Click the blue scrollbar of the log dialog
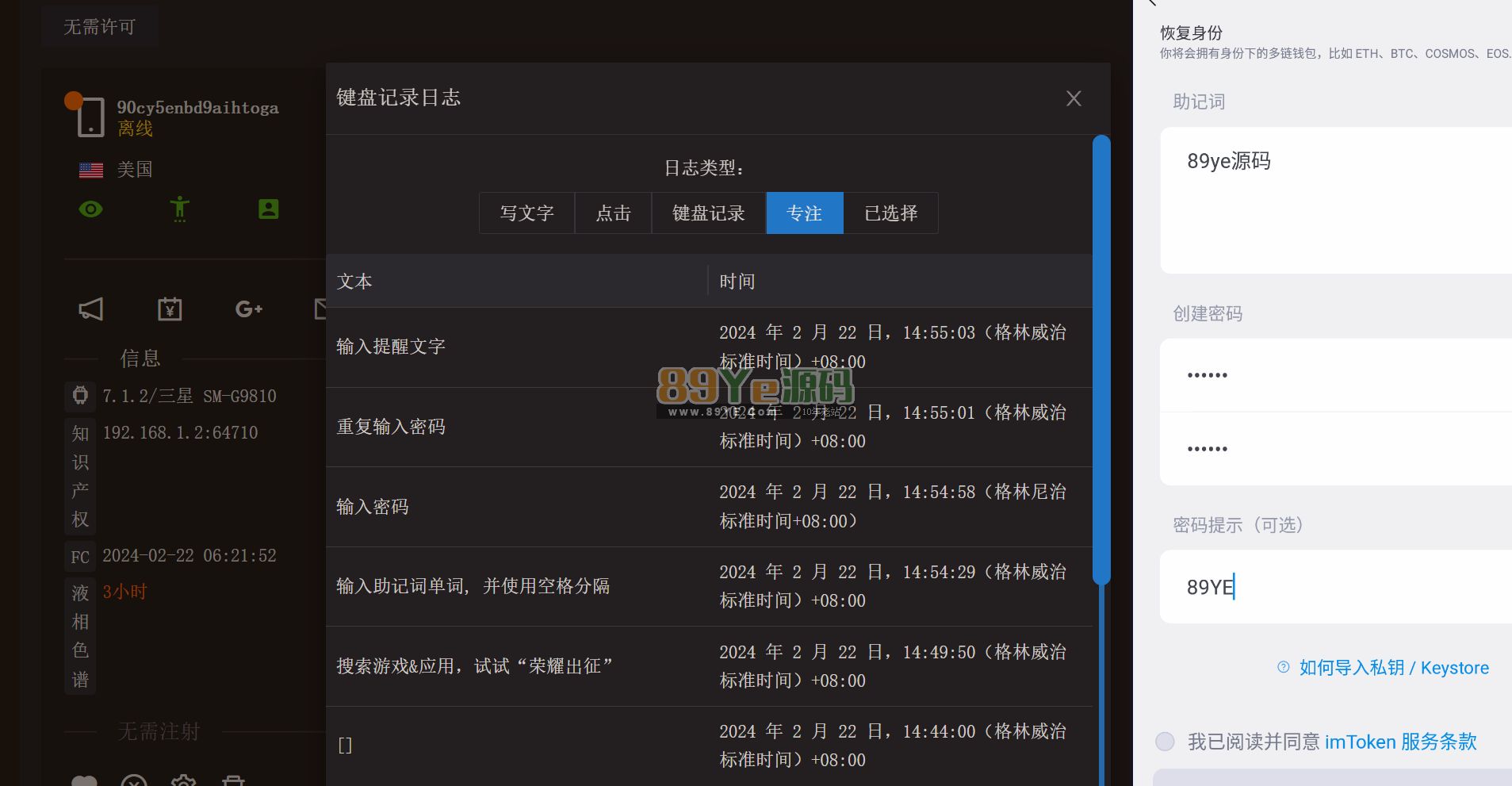The image size is (1512, 786). coord(1101,361)
